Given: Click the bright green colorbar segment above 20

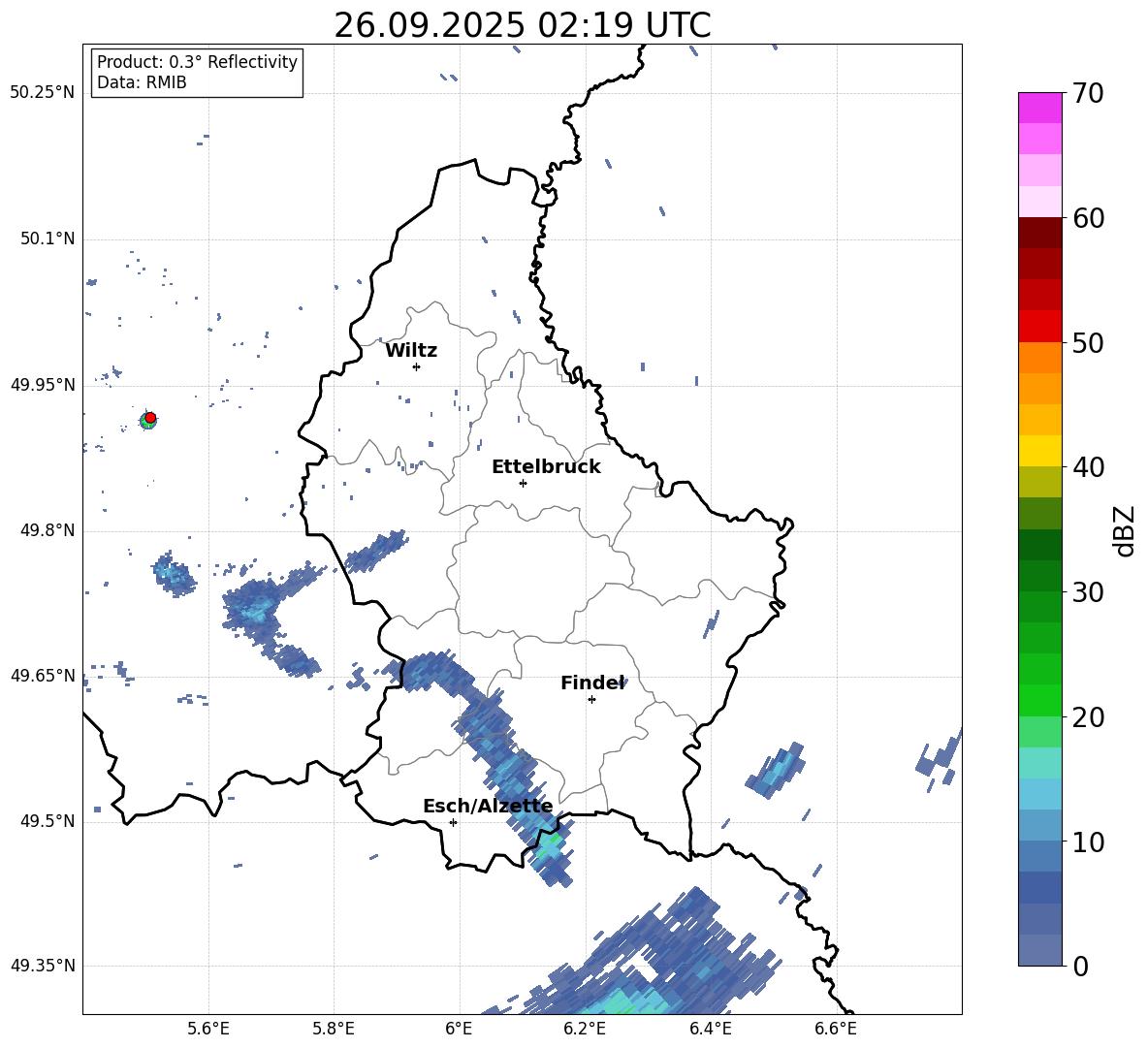Looking at the screenshot, I should 1039,700.
